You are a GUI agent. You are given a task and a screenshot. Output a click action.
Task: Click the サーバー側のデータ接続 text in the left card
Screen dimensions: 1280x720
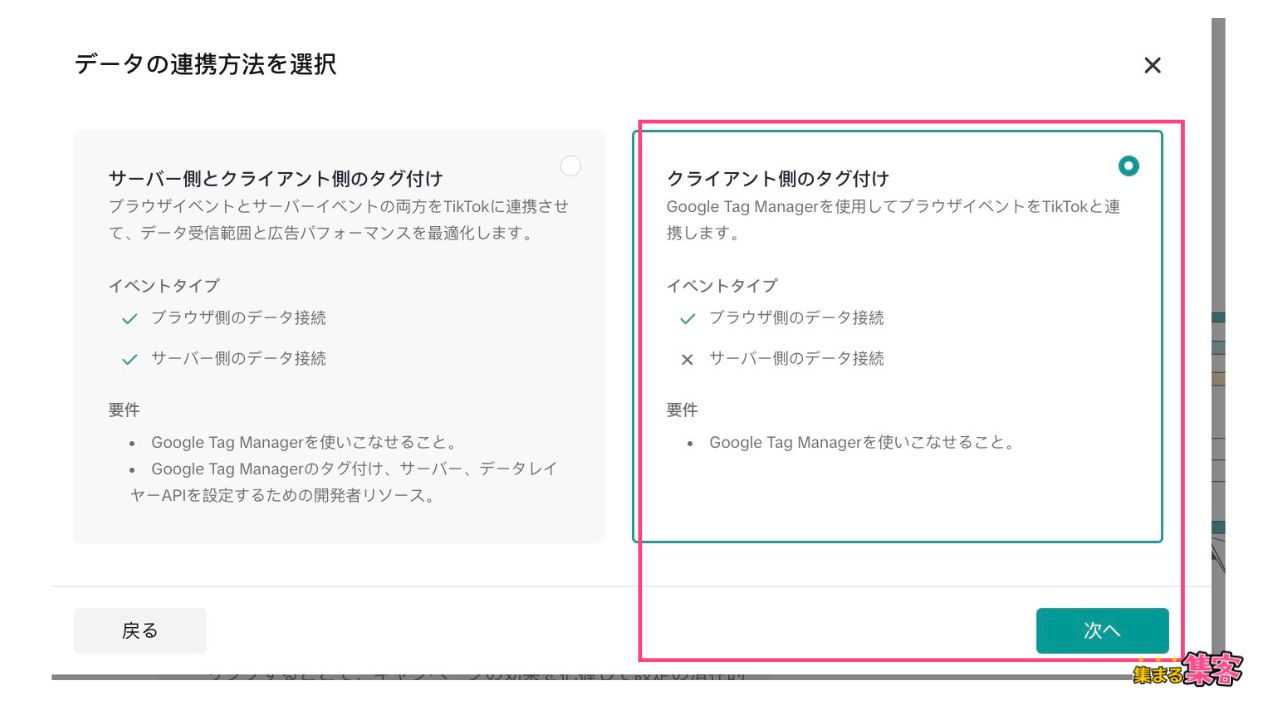click(x=238, y=358)
